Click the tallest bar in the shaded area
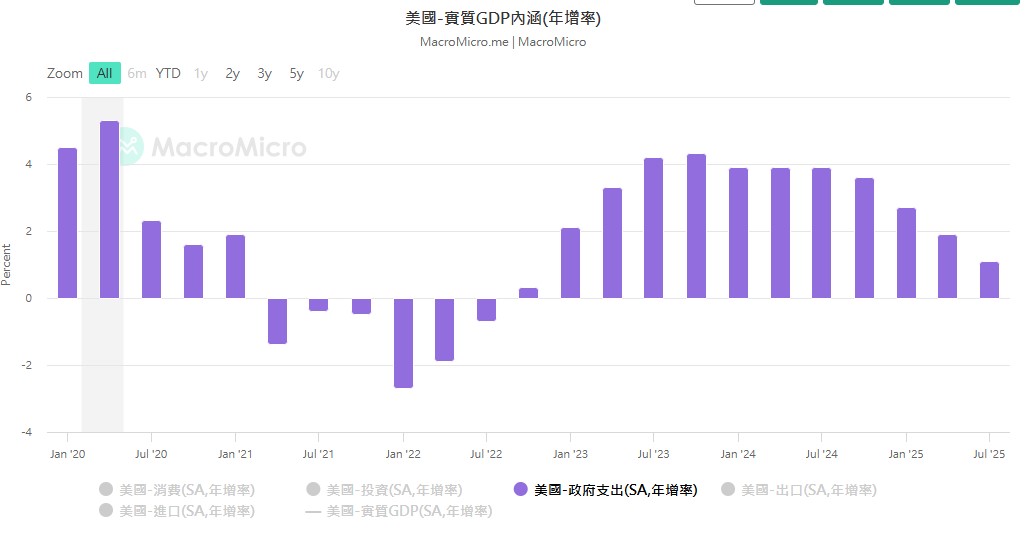Screen dimensions: 1027x544 click(109, 210)
